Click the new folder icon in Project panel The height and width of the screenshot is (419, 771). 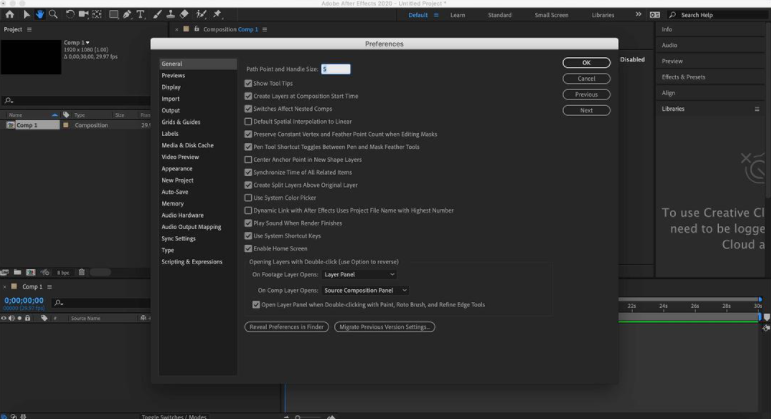[18, 272]
